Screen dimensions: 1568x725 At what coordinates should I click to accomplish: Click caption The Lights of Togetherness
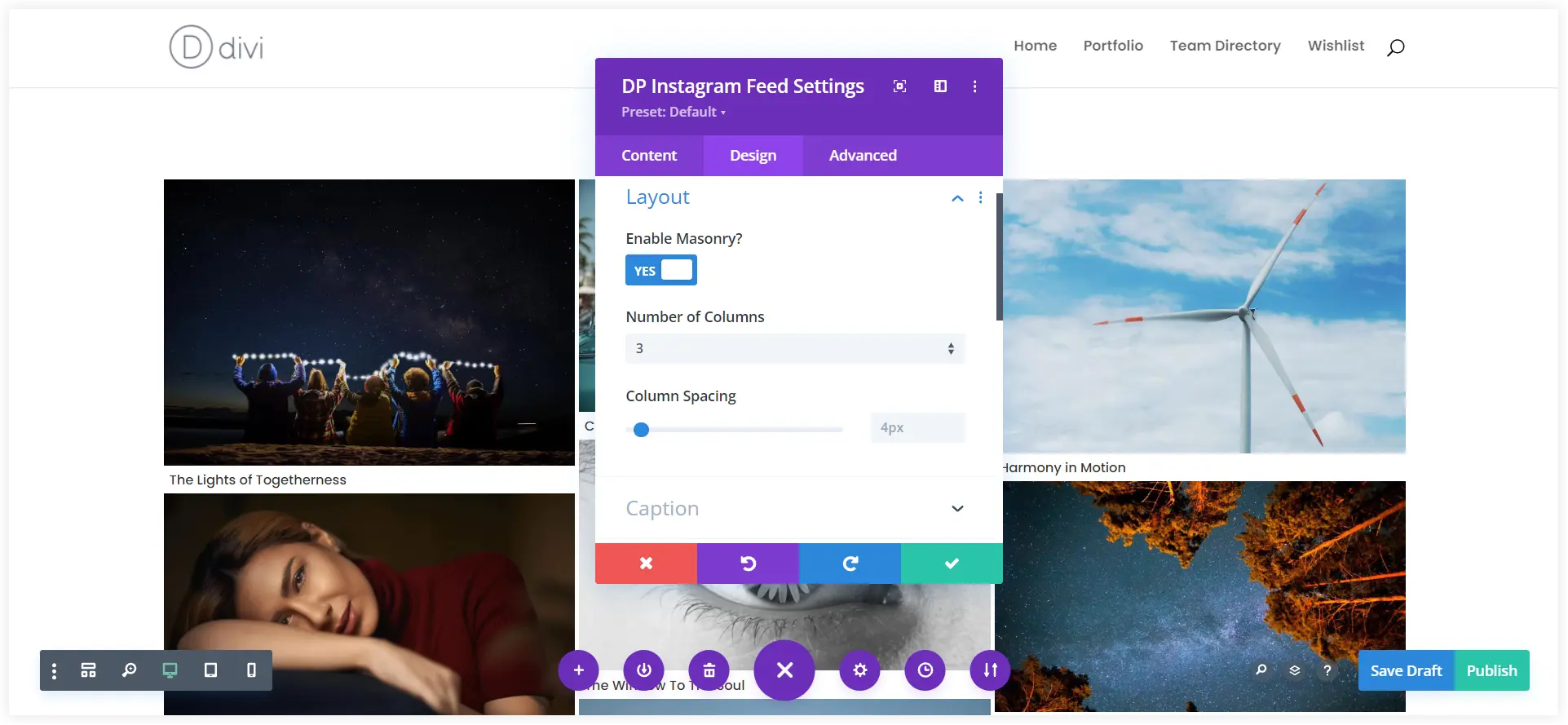tap(258, 480)
